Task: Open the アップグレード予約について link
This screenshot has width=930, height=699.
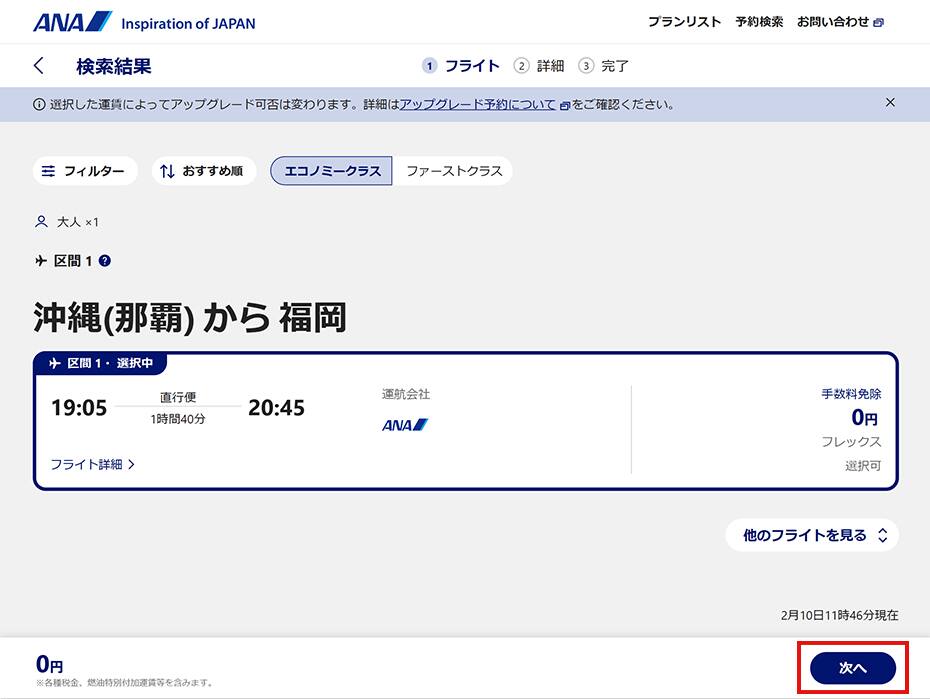Action: coord(477,103)
